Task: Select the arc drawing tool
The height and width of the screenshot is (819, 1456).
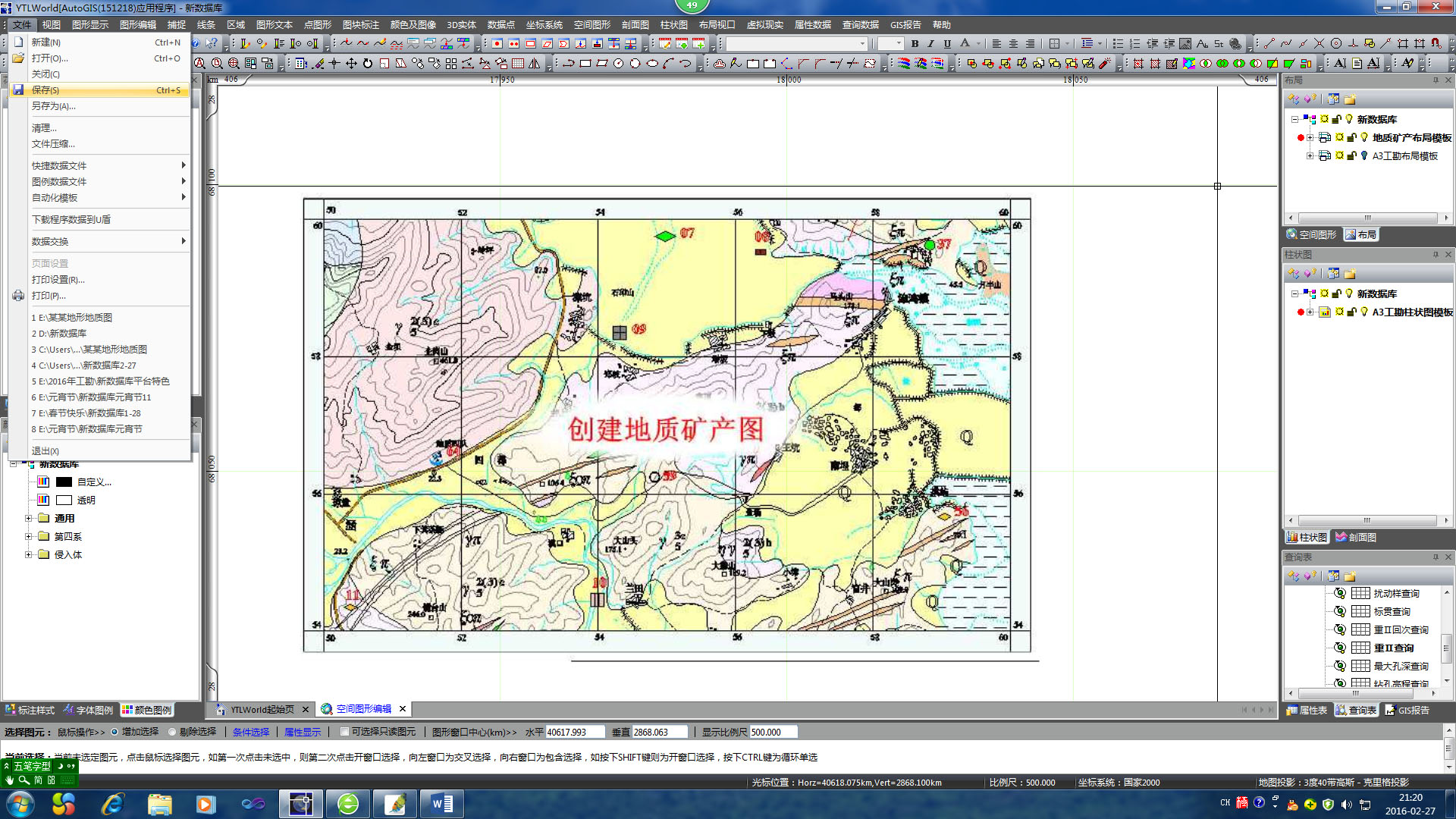Action: (x=669, y=64)
